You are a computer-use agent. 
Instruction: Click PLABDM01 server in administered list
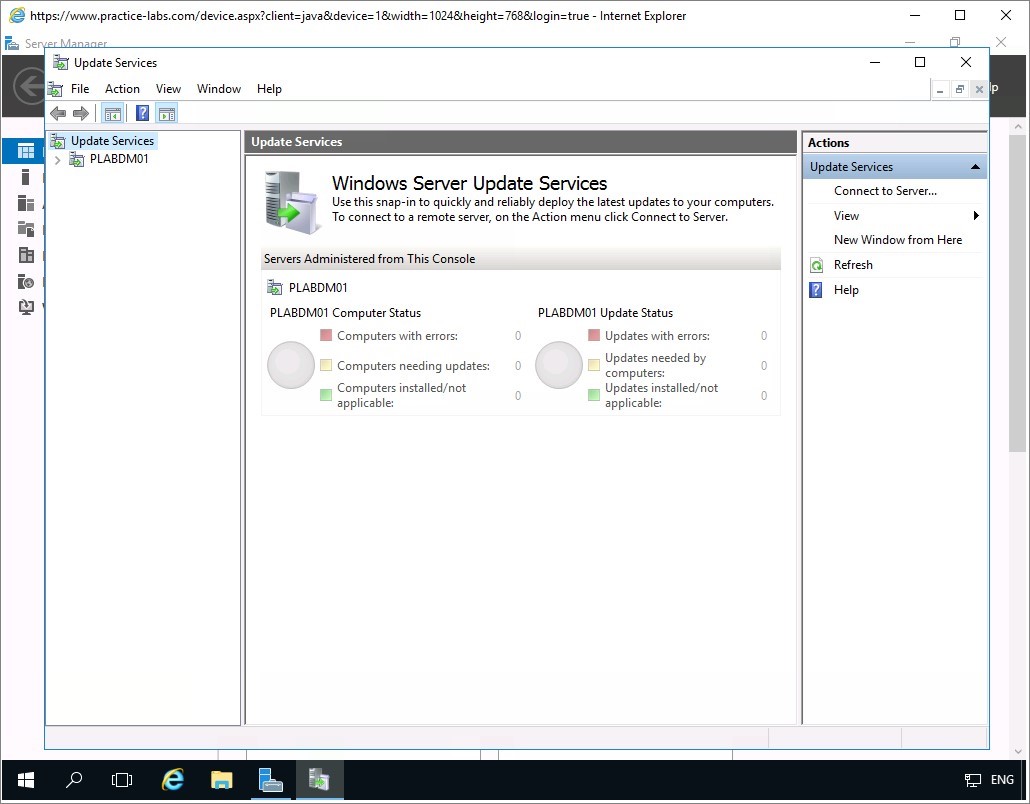(x=317, y=288)
